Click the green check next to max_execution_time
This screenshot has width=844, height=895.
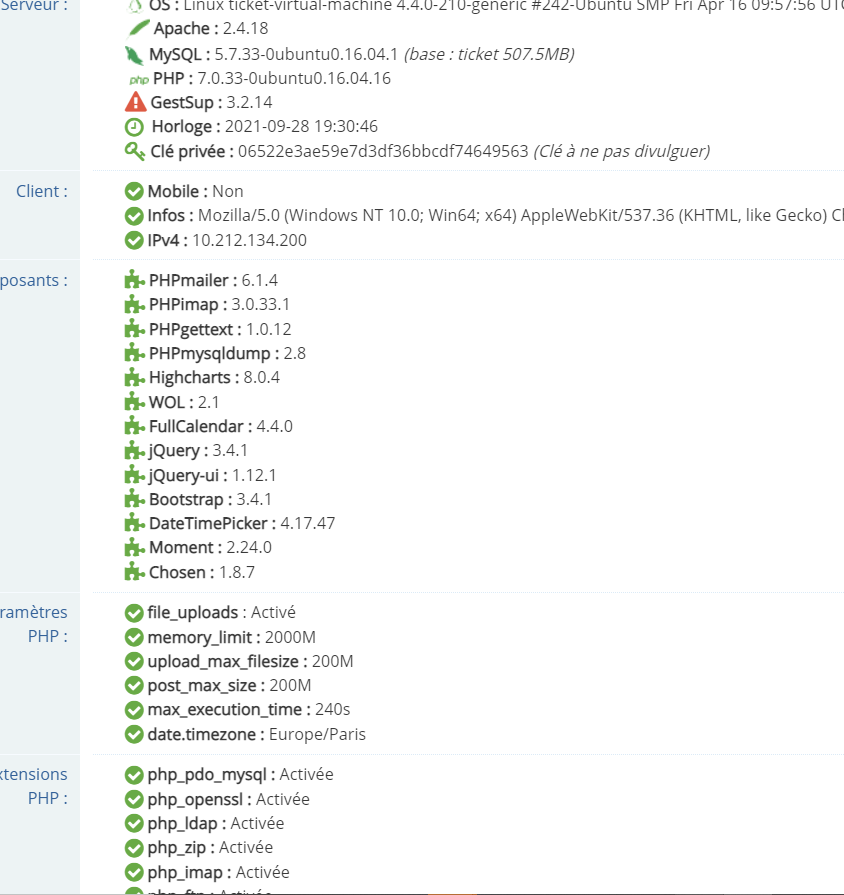pyautogui.click(x=134, y=710)
